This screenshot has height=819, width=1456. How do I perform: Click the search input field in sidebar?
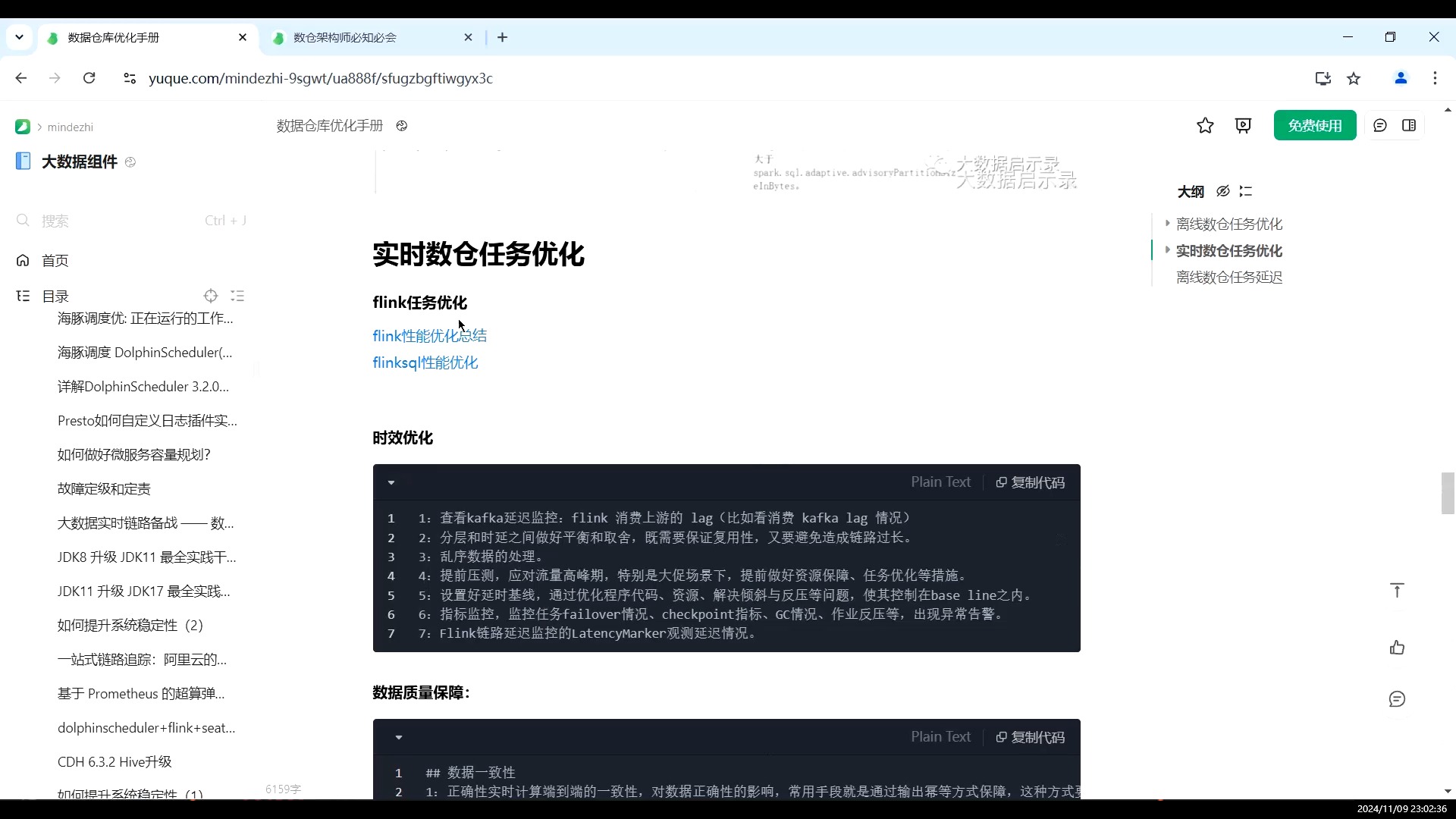pos(130,221)
